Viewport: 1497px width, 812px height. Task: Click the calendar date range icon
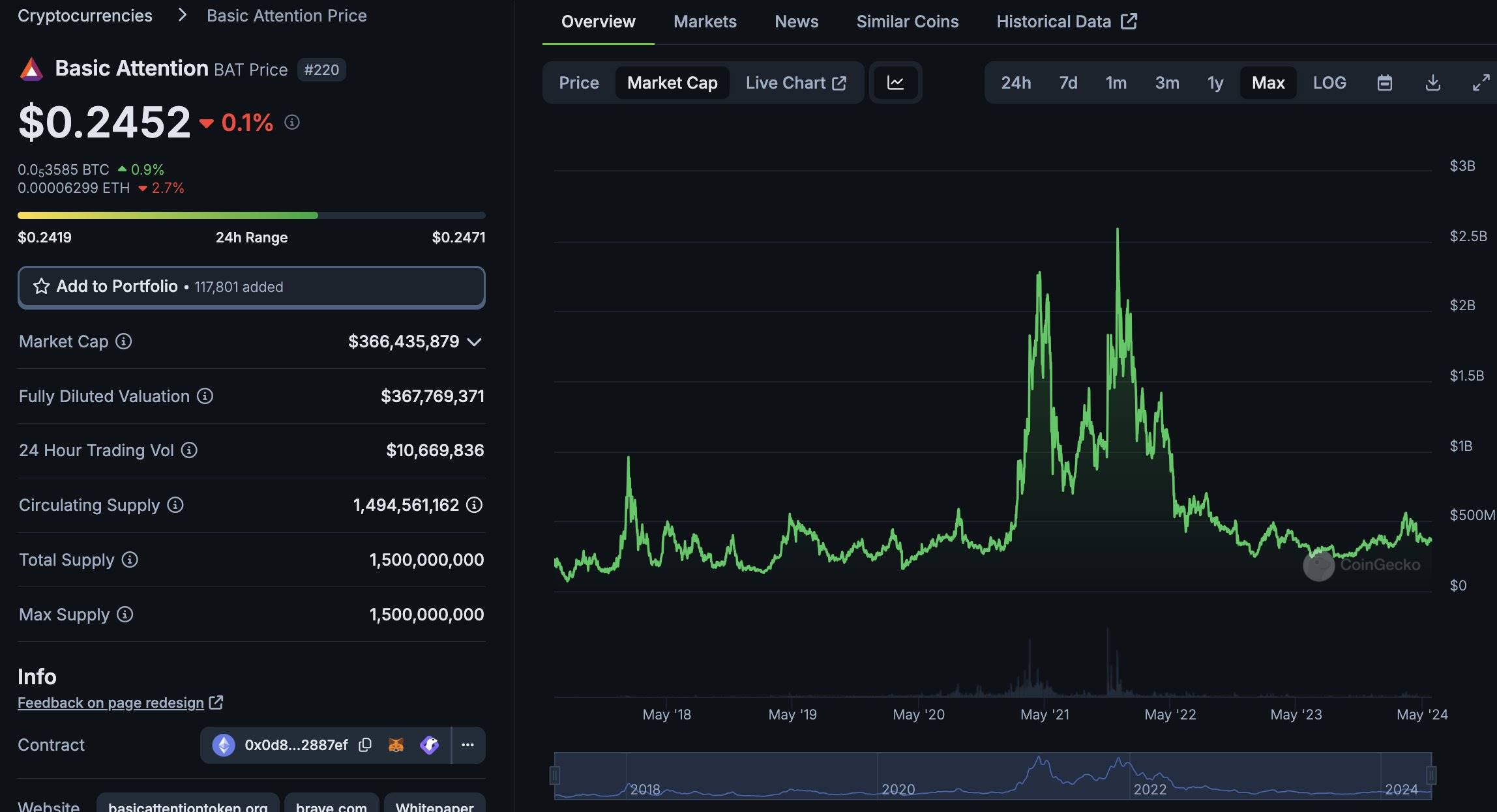click(x=1384, y=83)
